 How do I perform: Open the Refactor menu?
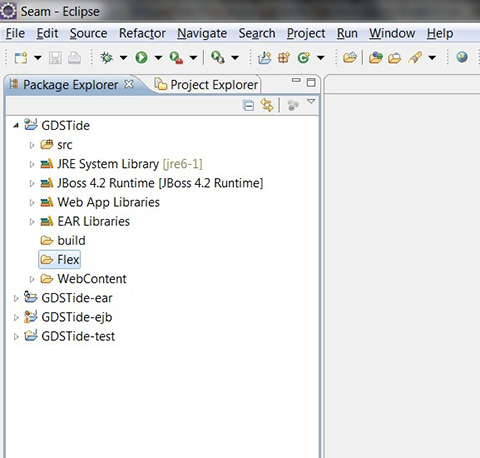pos(142,33)
